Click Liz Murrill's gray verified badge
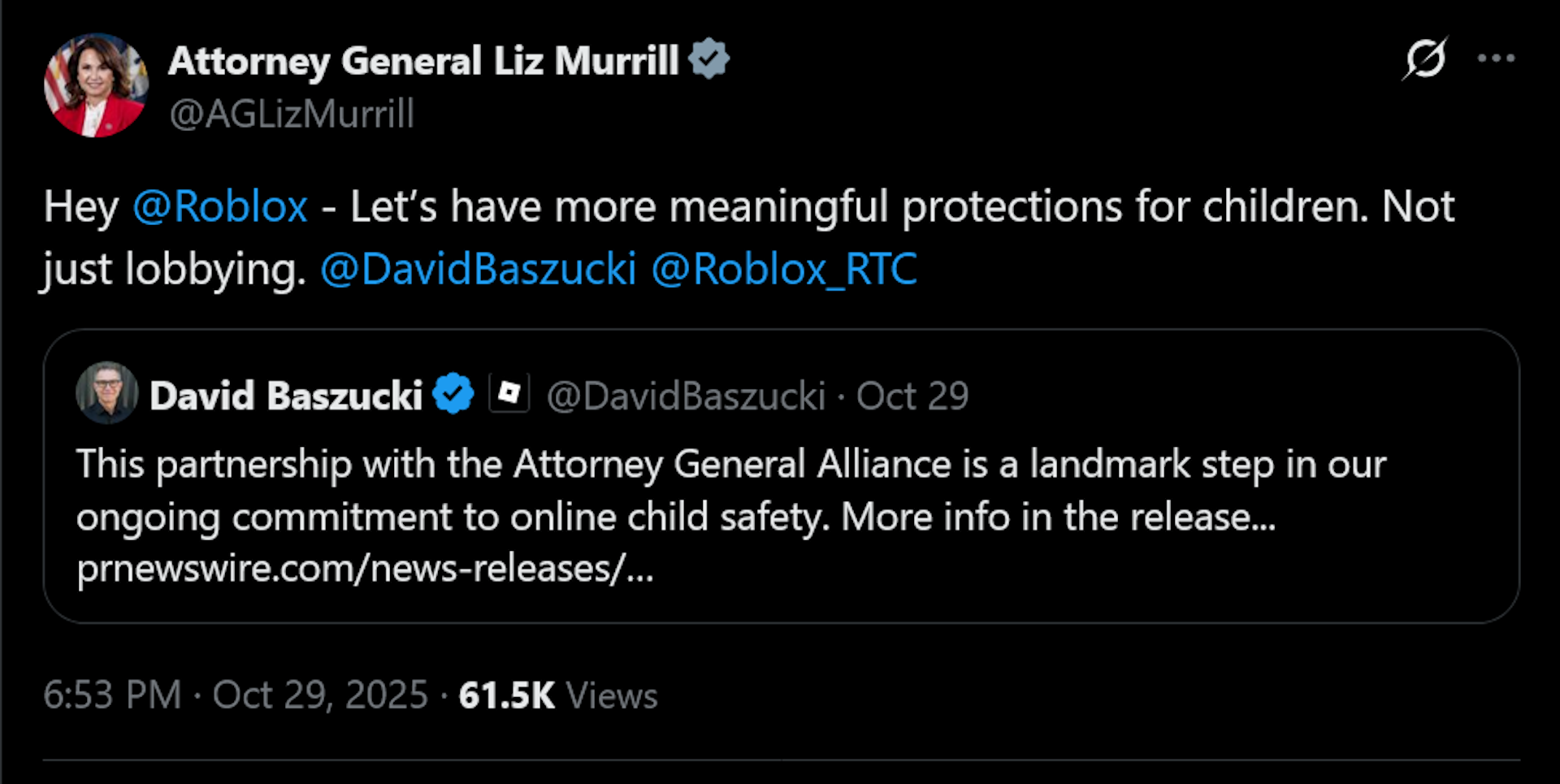This screenshot has width=1560, height=784. pyautogui.click(x=712, y=58)
